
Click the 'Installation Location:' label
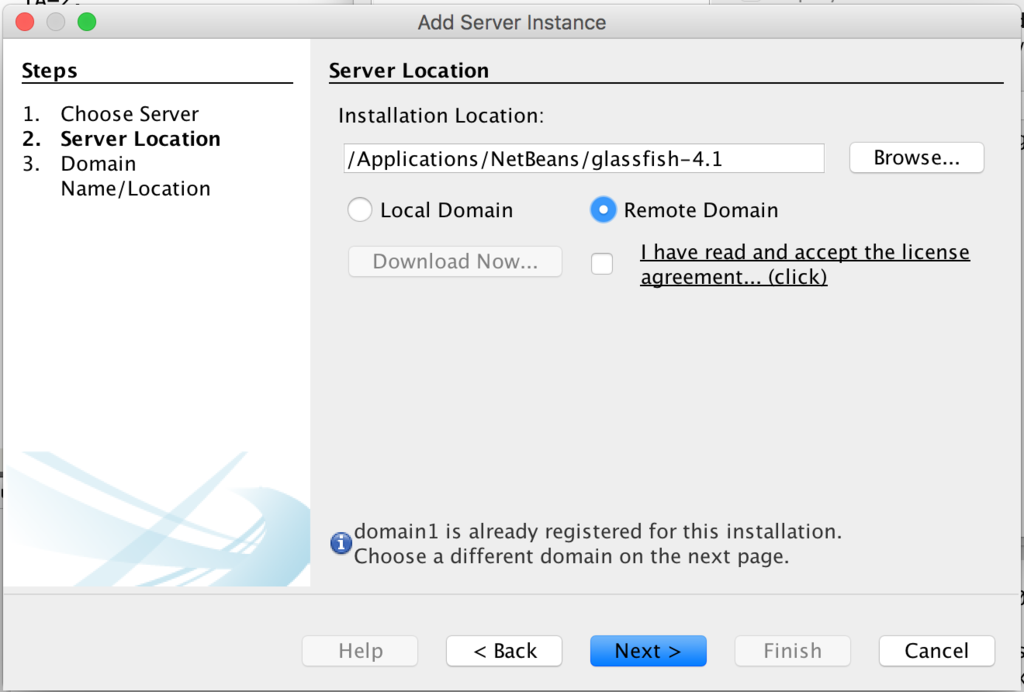click(x=441, y=116)
